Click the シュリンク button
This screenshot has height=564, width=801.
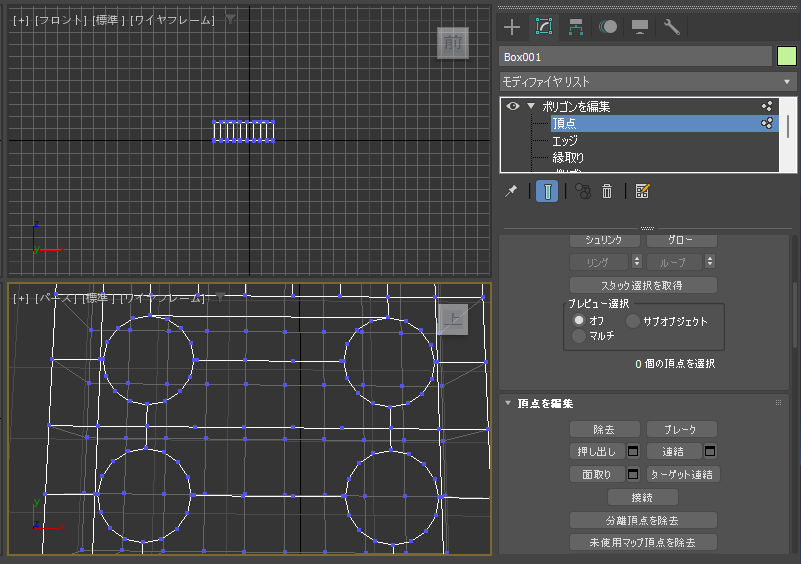point(605,240)
